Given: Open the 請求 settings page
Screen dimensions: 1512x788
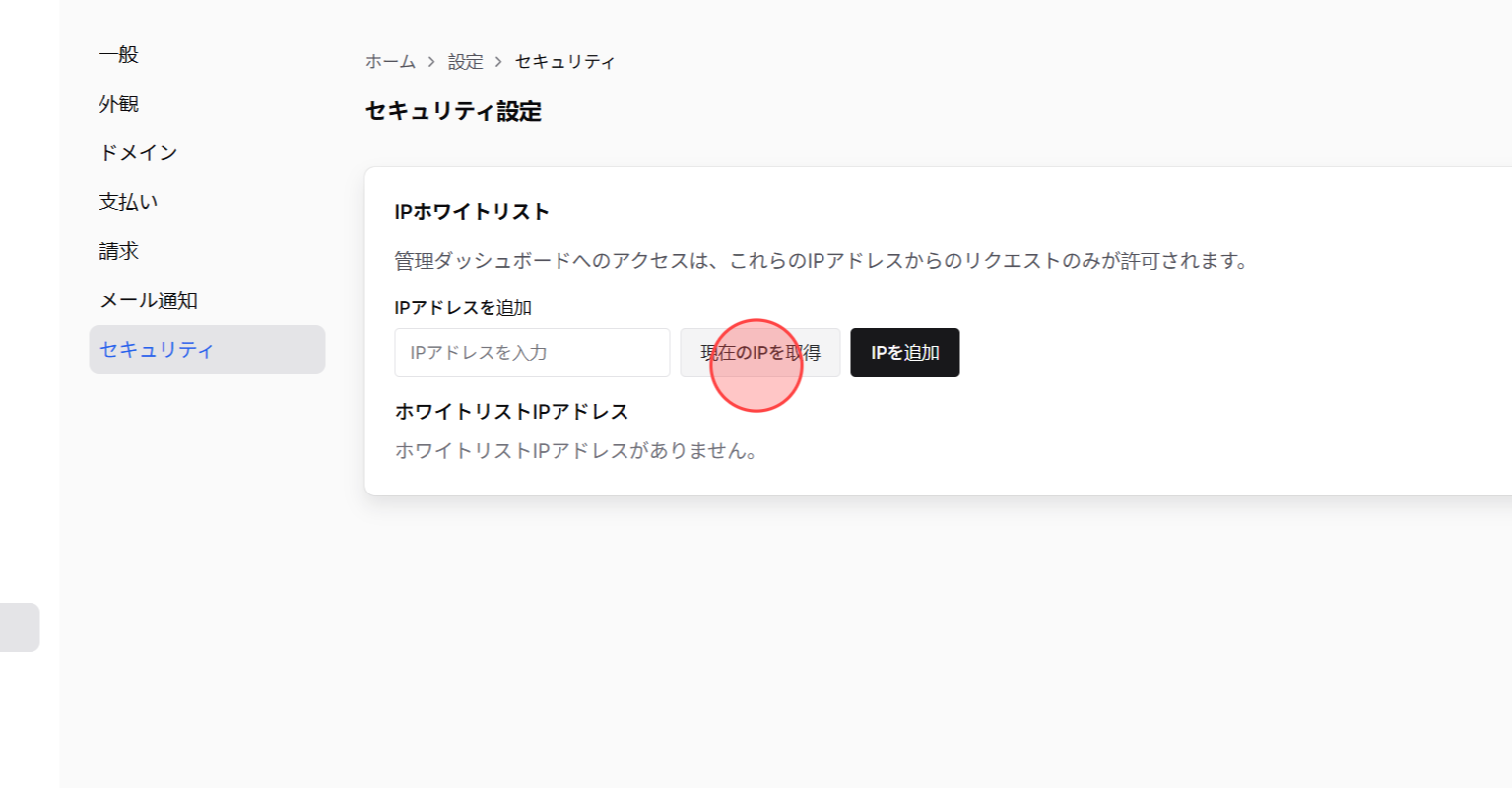Looking at the screenshot, I should pyautogui.click(x=118, y=250).
